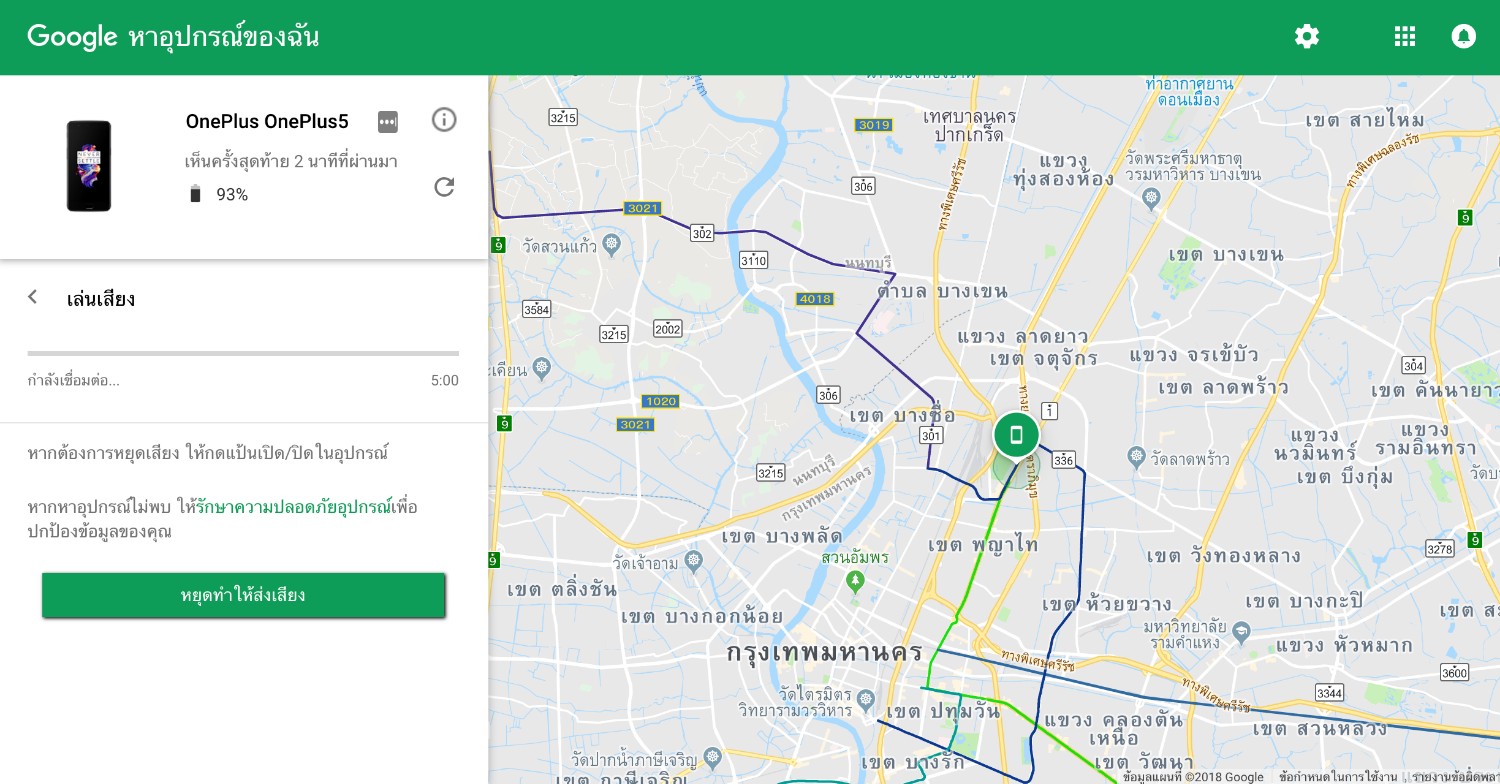Click road shield 3344 on the map
1500x784 pixels.
pos(1330,692)
